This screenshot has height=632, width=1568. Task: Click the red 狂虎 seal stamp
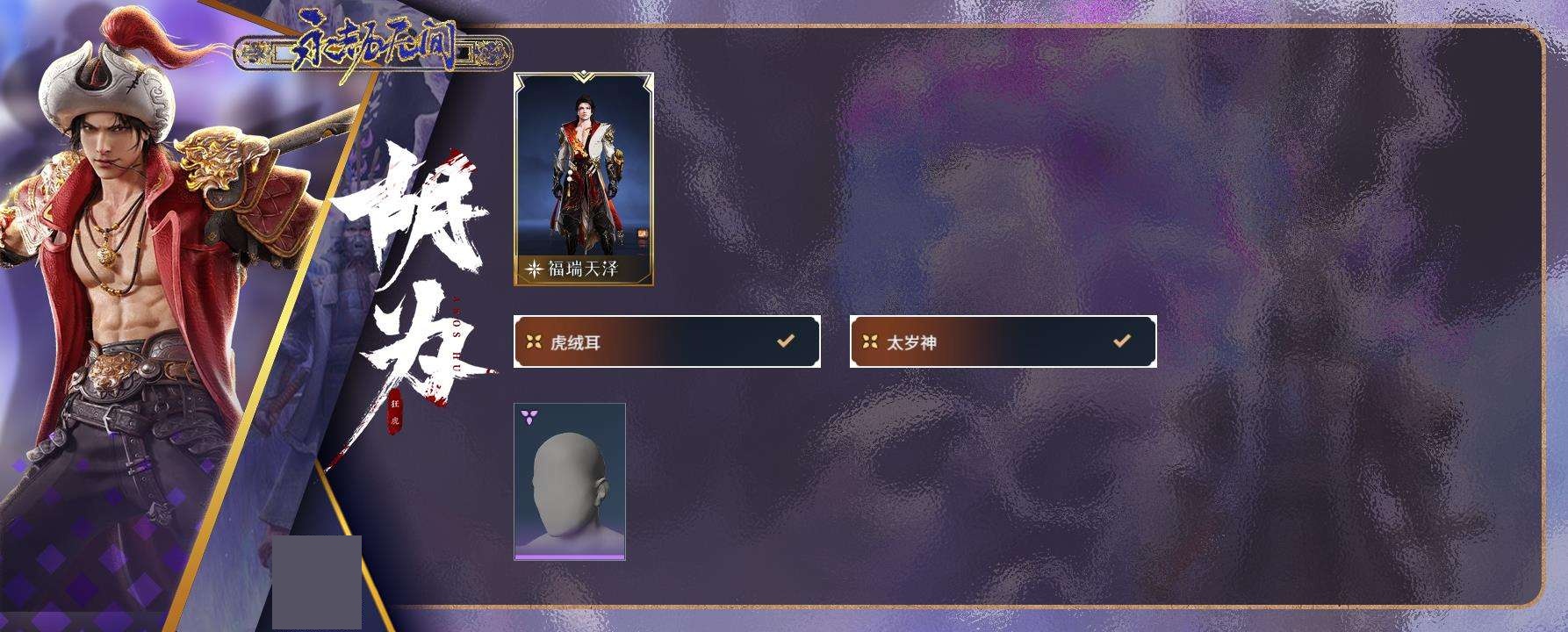point(395,411)
